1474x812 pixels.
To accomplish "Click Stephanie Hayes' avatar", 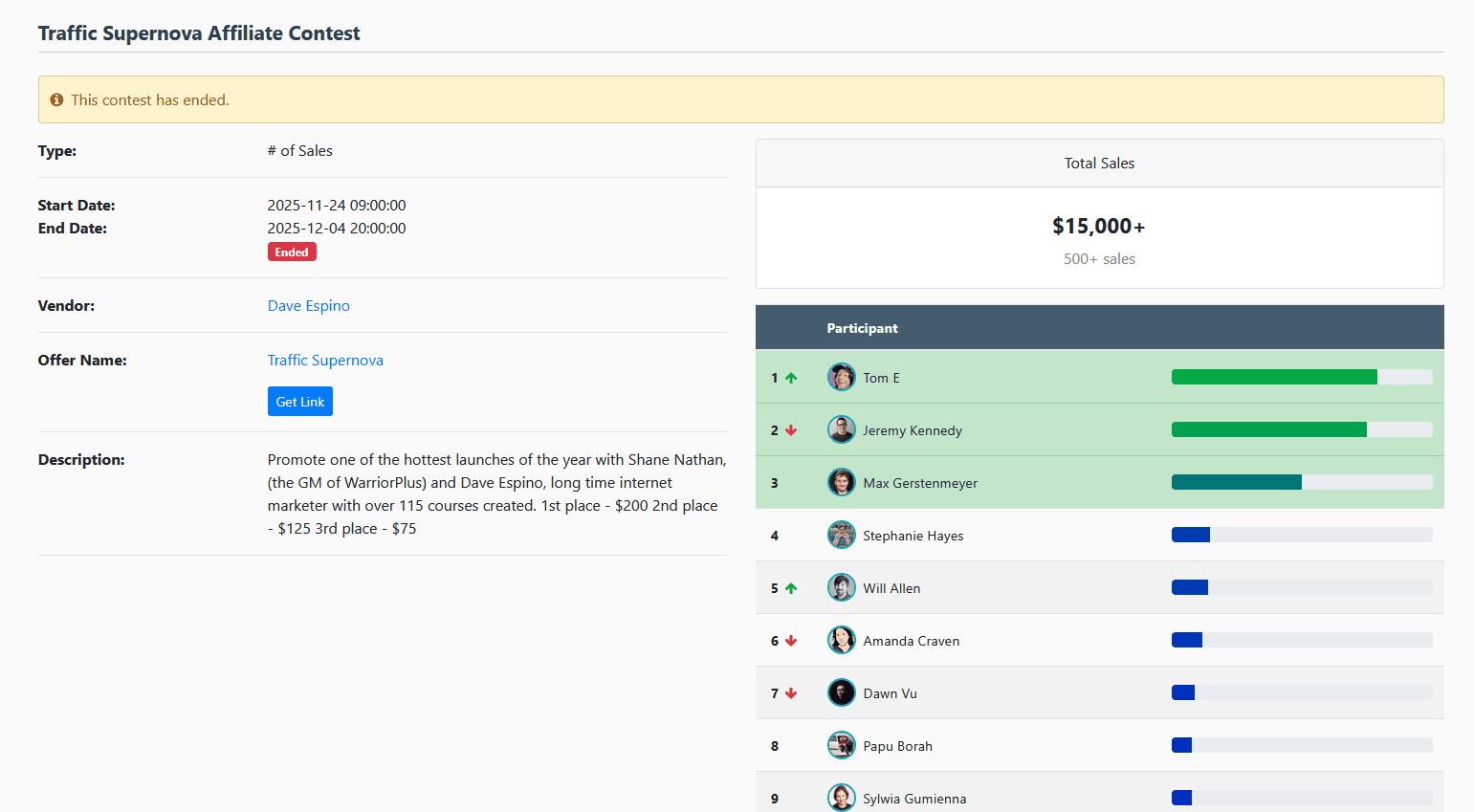I will pyautogui.click(x=841, y=536).
